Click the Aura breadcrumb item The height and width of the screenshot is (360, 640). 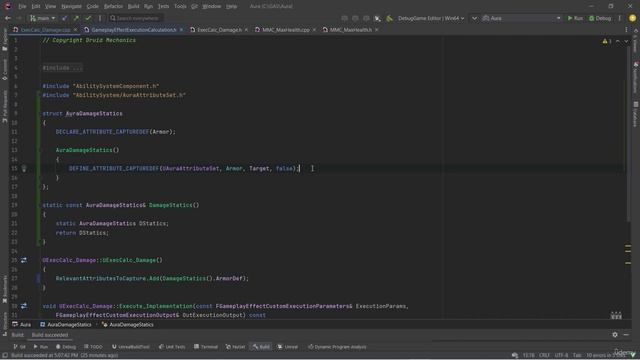point(22,325)
